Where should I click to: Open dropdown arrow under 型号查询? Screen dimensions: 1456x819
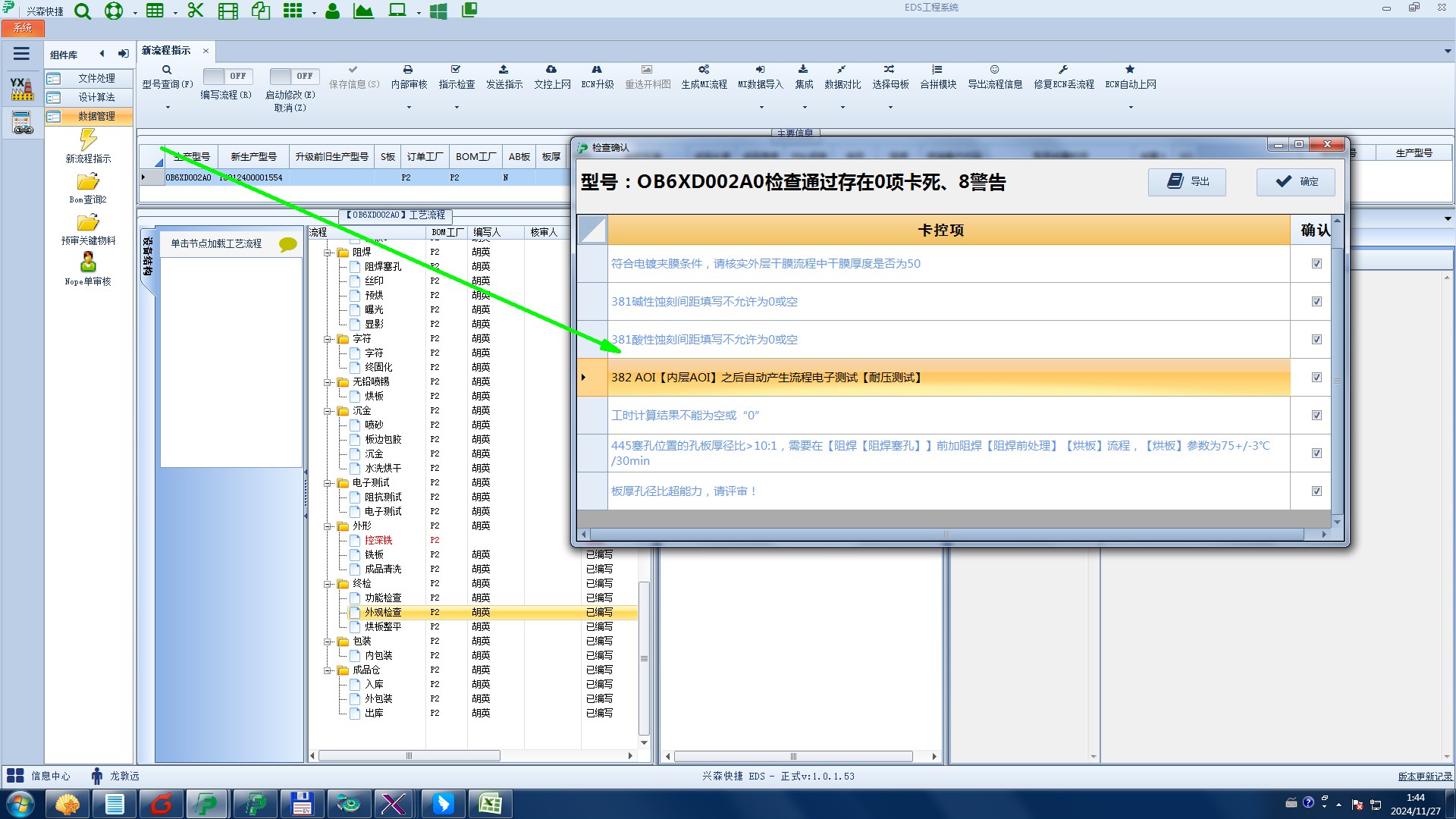[168, 108]
